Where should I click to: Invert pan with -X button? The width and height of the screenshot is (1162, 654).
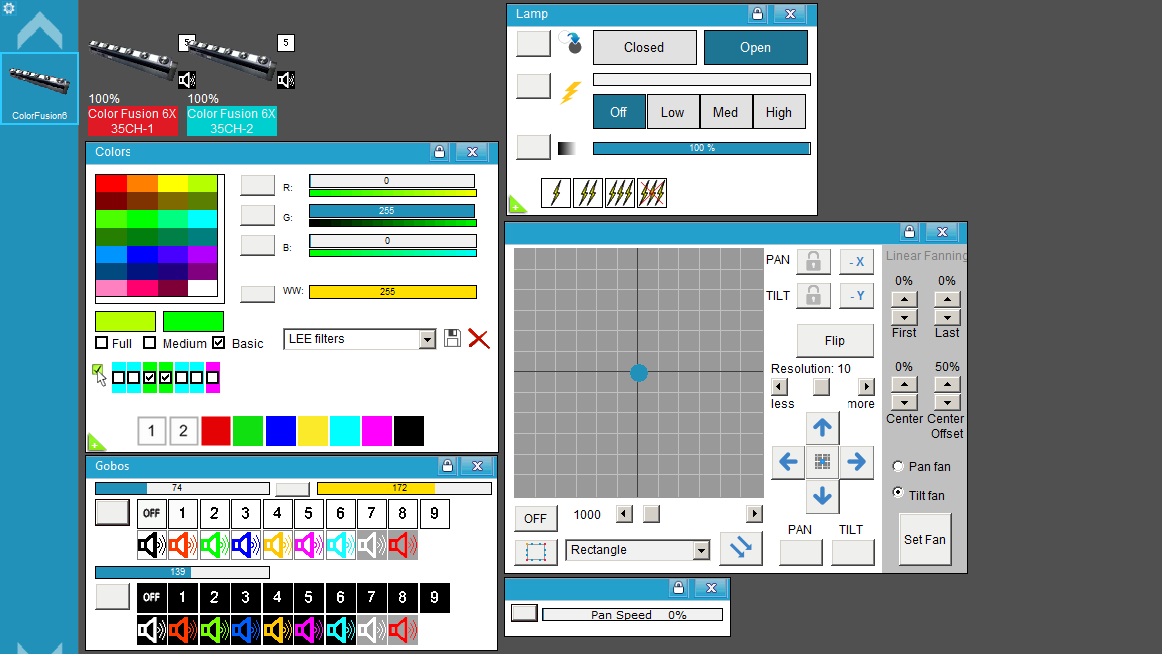click(x=857, y=261)
